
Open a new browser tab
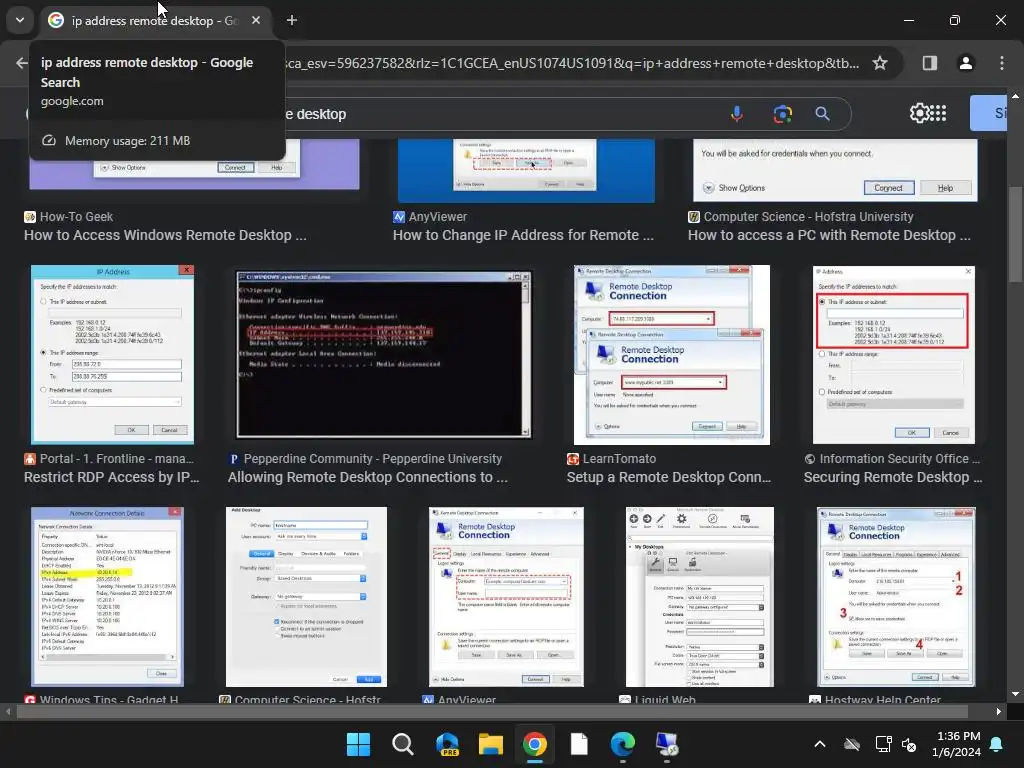tap(292, 20)
